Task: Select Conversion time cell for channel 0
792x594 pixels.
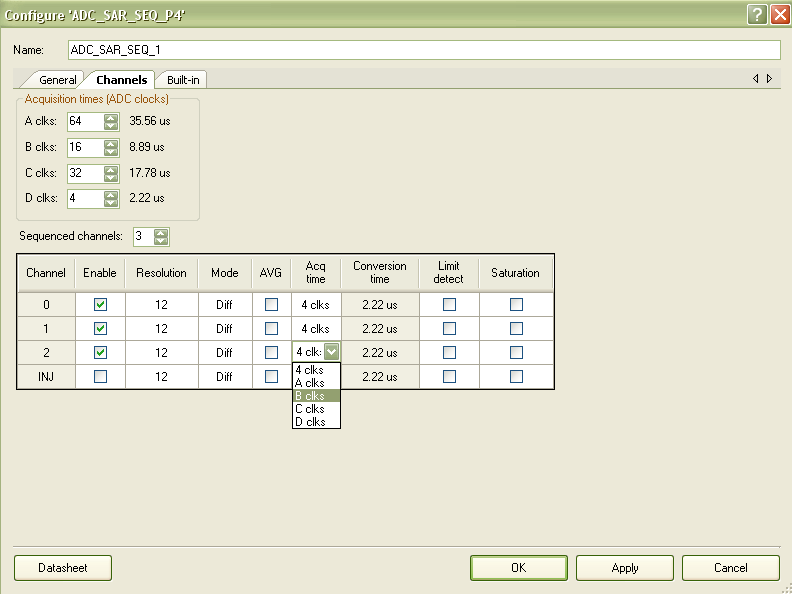Action: pos(380,305)
